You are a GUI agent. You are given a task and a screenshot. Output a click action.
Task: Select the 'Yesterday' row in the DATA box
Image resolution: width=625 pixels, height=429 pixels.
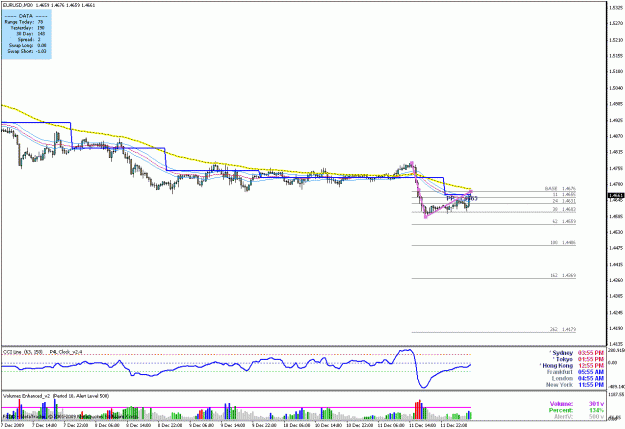pyautogui.click(x=27, y=28)
